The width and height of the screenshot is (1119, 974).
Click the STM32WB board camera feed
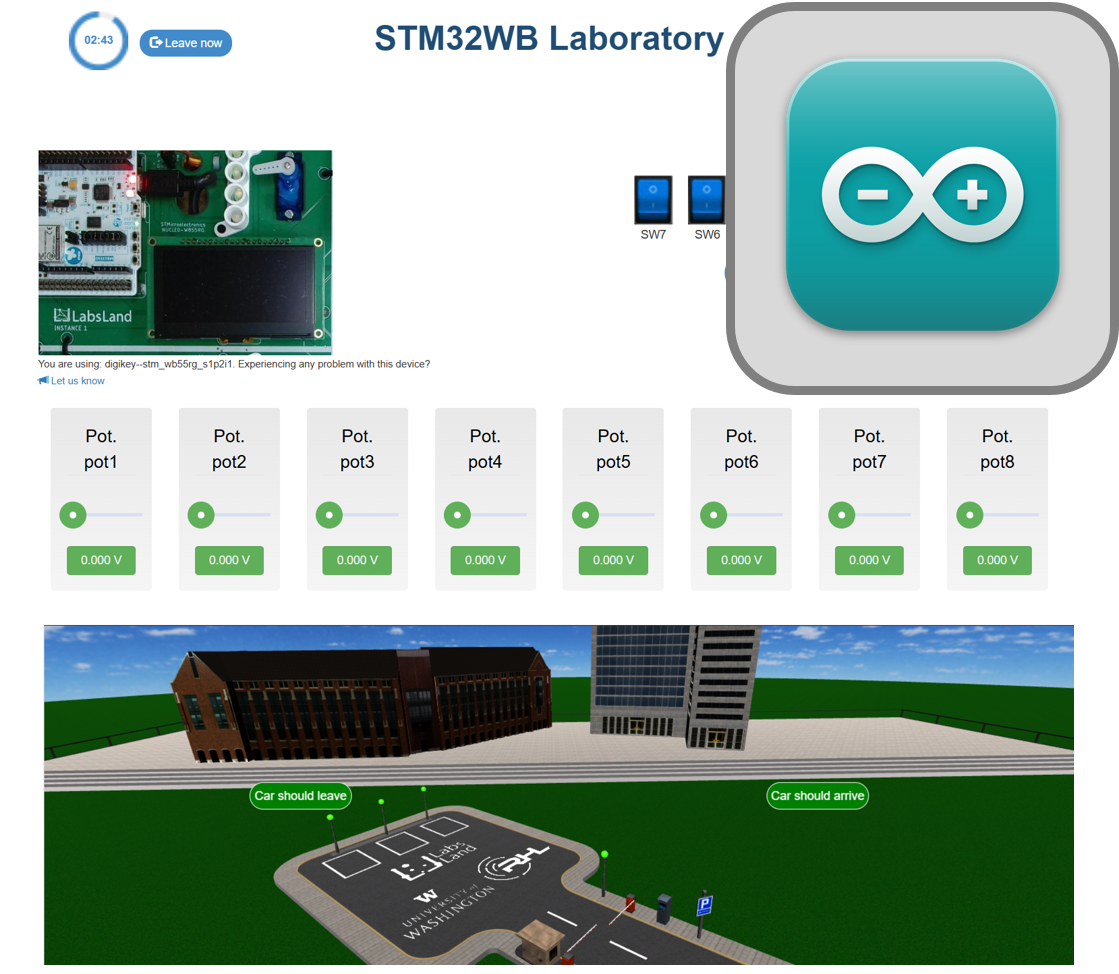(185, 252)
